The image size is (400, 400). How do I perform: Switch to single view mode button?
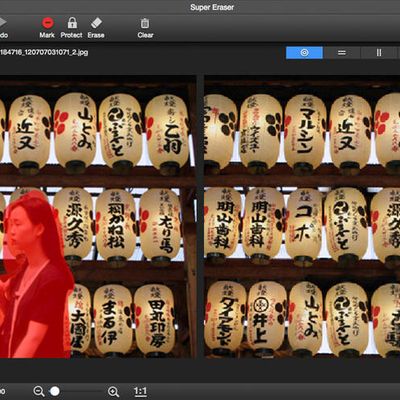pyautogui.click(x=304, y=53)
